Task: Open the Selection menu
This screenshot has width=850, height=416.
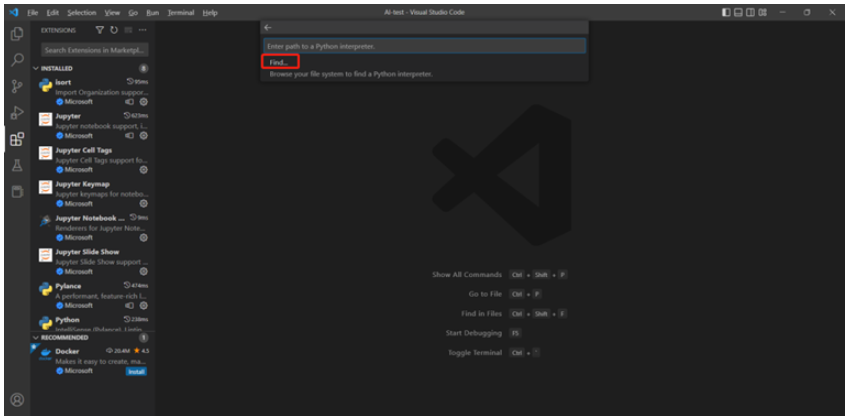Action: point(82,12)
